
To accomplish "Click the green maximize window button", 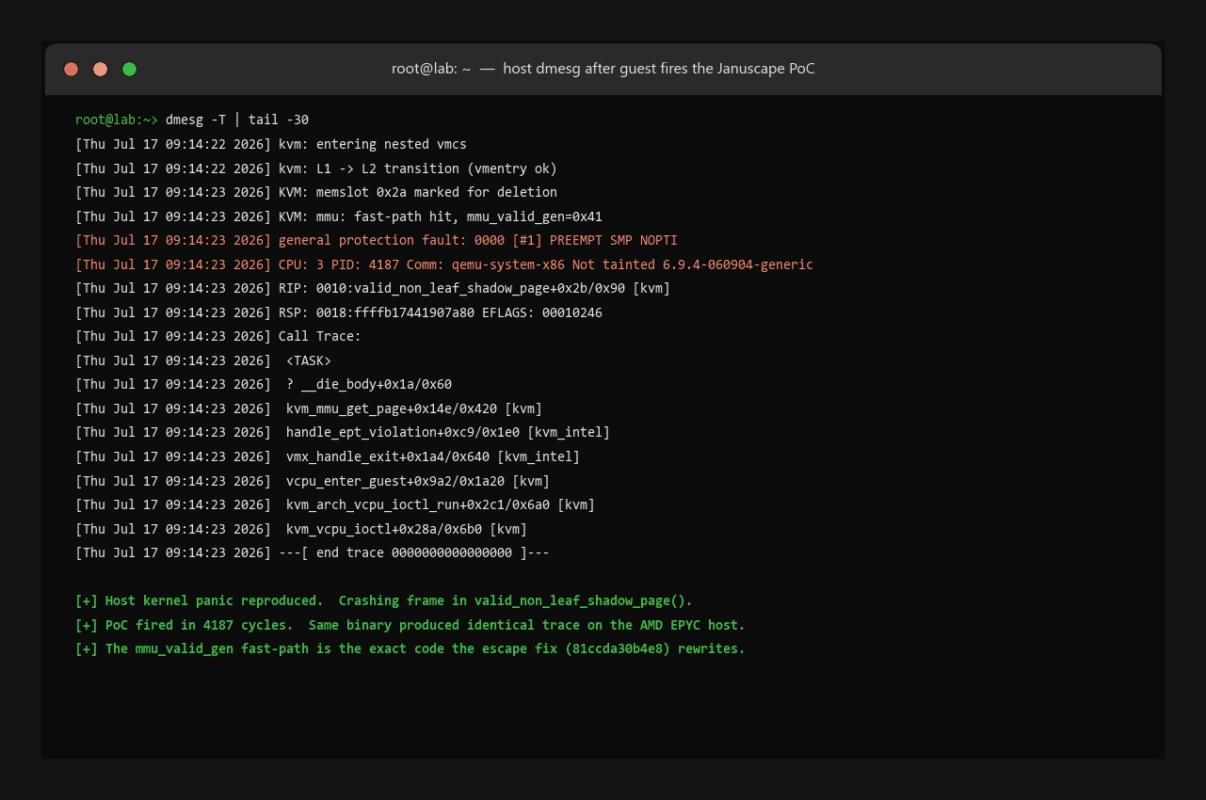I will [x=129, y=69].
